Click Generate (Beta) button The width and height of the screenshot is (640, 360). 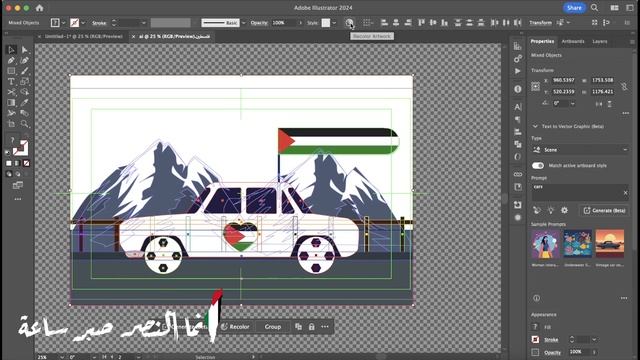[x=604, y=210]
